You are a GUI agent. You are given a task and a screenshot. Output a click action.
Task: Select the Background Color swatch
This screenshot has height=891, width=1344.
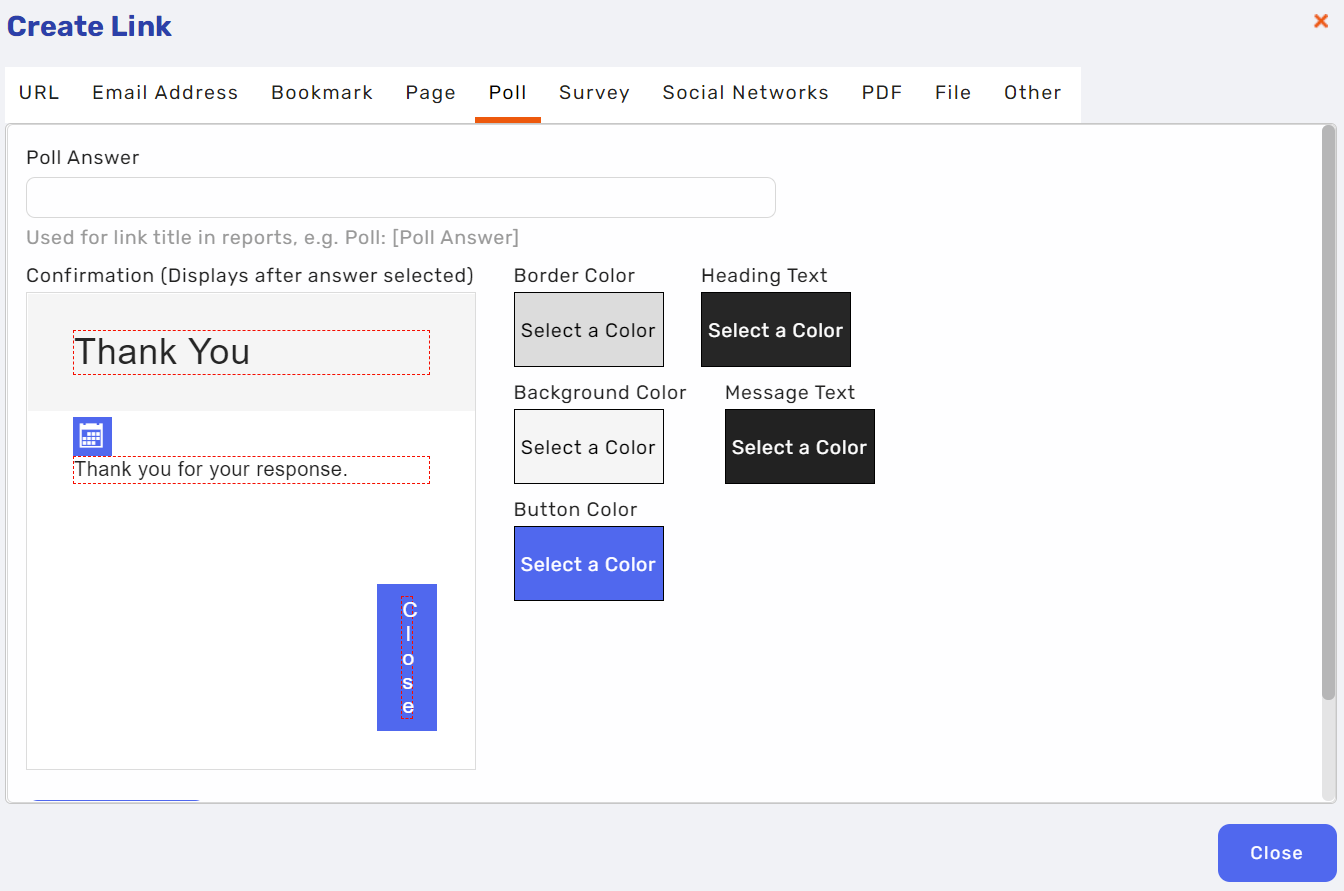click(589, 447)
